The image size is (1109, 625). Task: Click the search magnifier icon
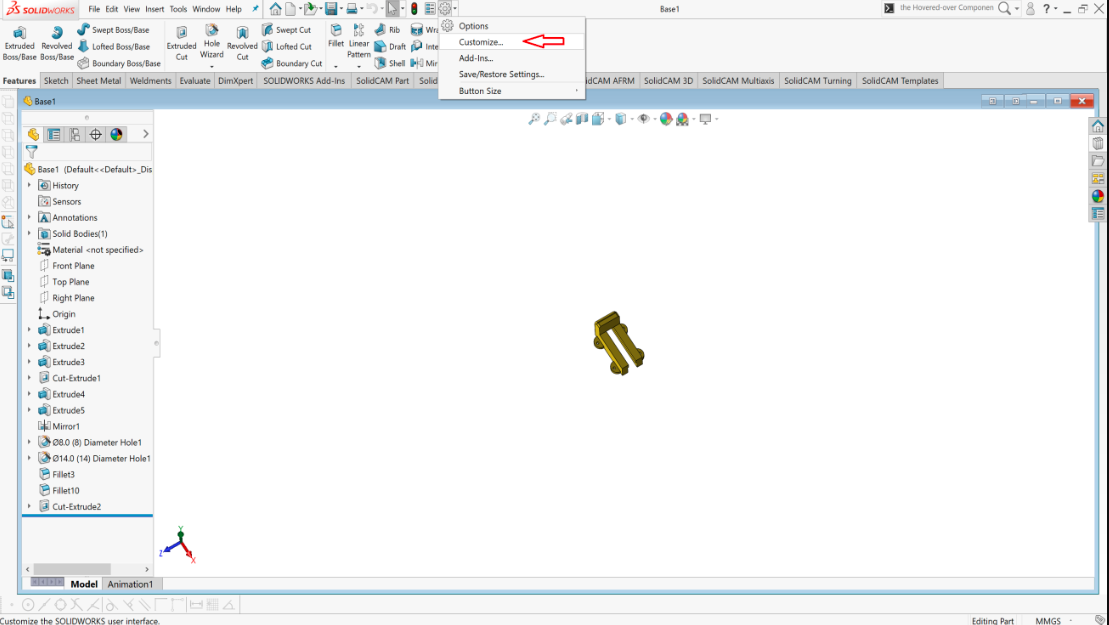1004,8
